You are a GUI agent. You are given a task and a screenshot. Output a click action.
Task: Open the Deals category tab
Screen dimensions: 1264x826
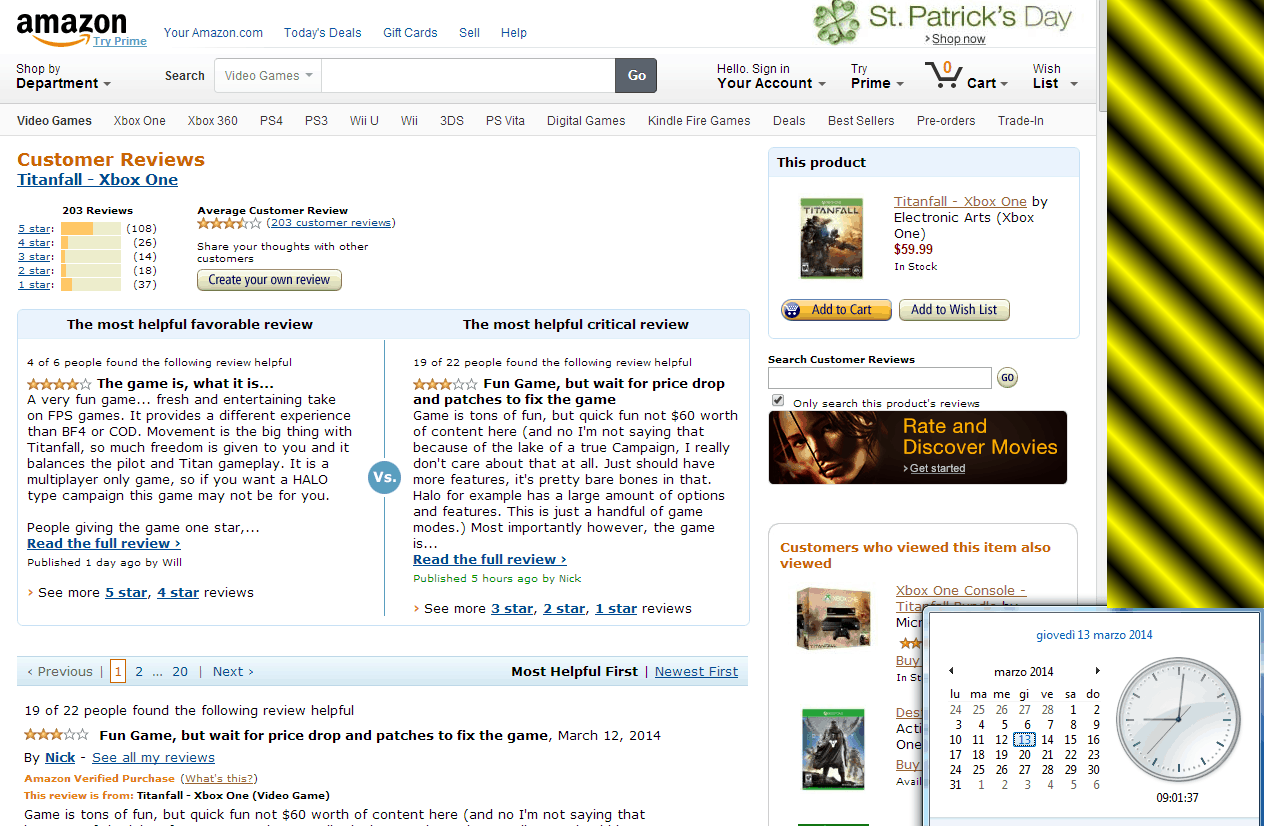[789, 121]
